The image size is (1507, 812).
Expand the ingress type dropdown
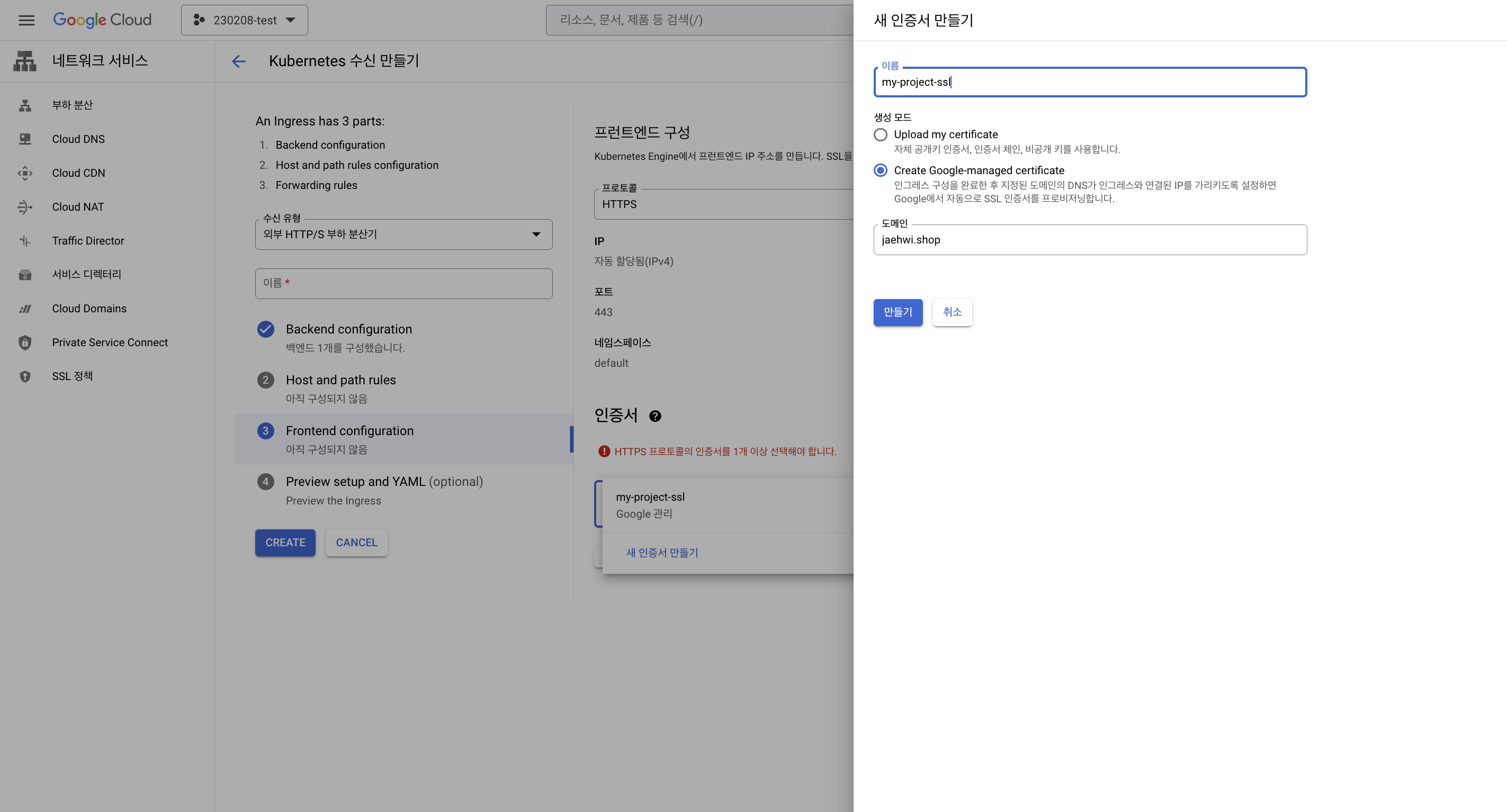pyautogui.click(x=403, y=234)
